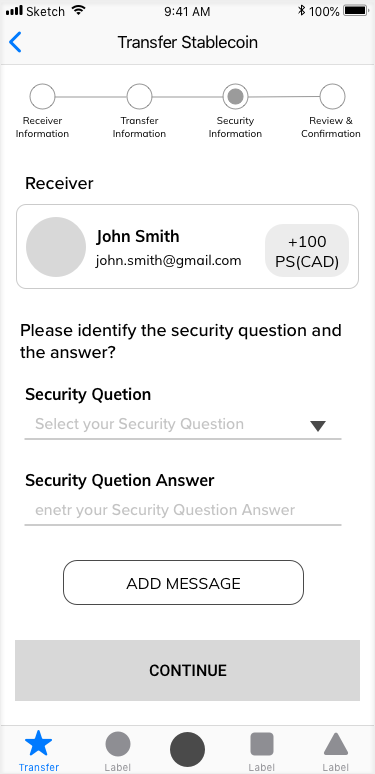This screenshot has height=774, width=375.
Task: Tap the battery icon in status bar
Action: pos(355,10)
